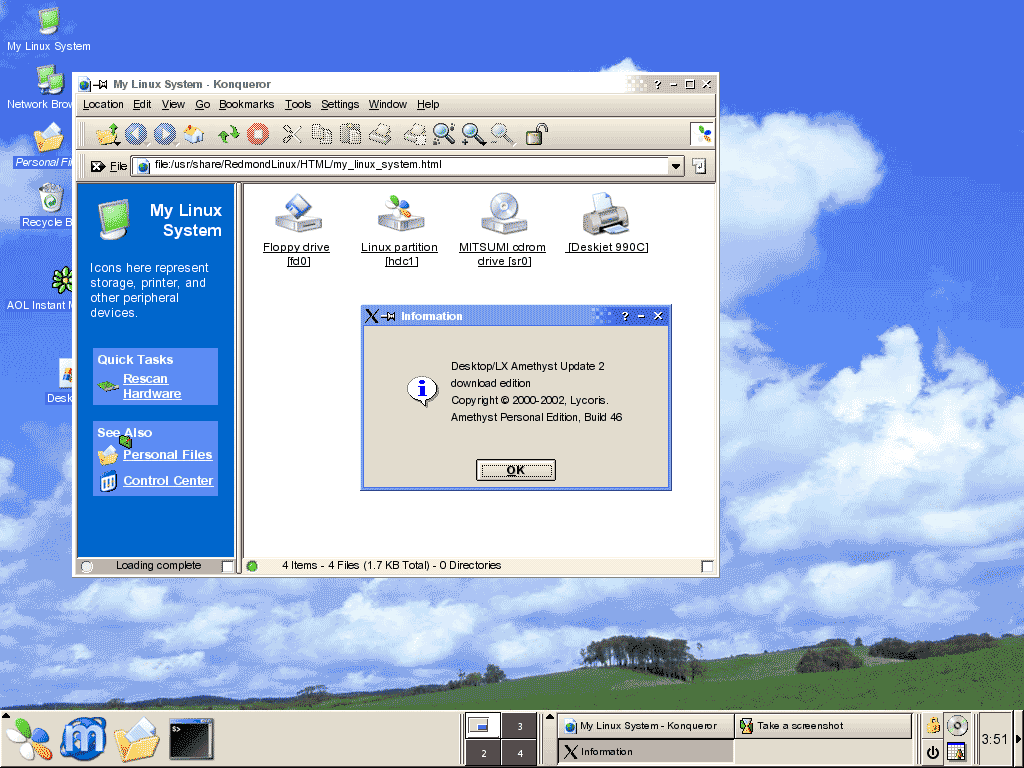The width and height of the screenshot is (1024, 768).
Task: Click the Copy toolbar icon
Action: (x=321, y=134)
